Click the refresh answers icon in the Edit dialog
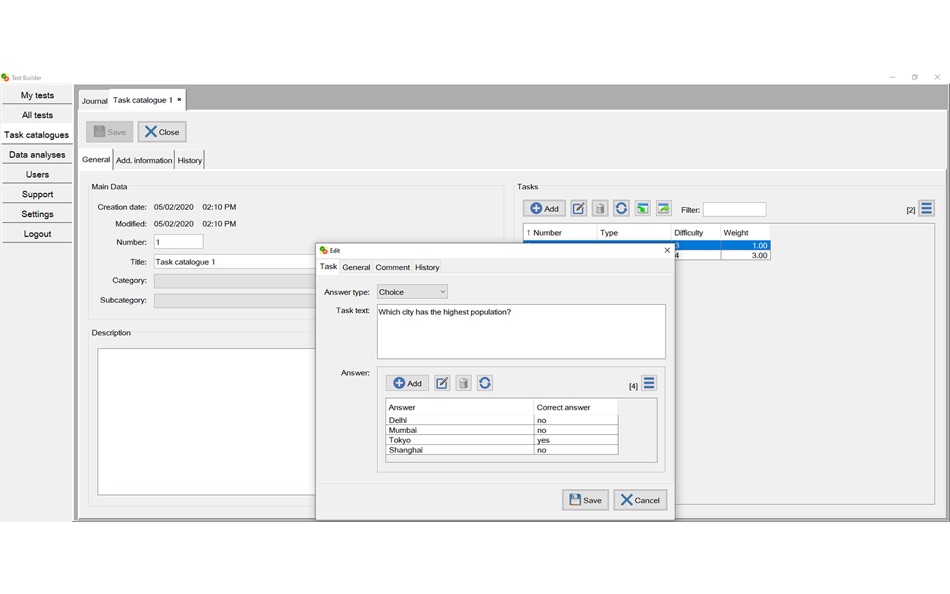The image size is (950, 594). pyautogui.click(x=485, y=383)
